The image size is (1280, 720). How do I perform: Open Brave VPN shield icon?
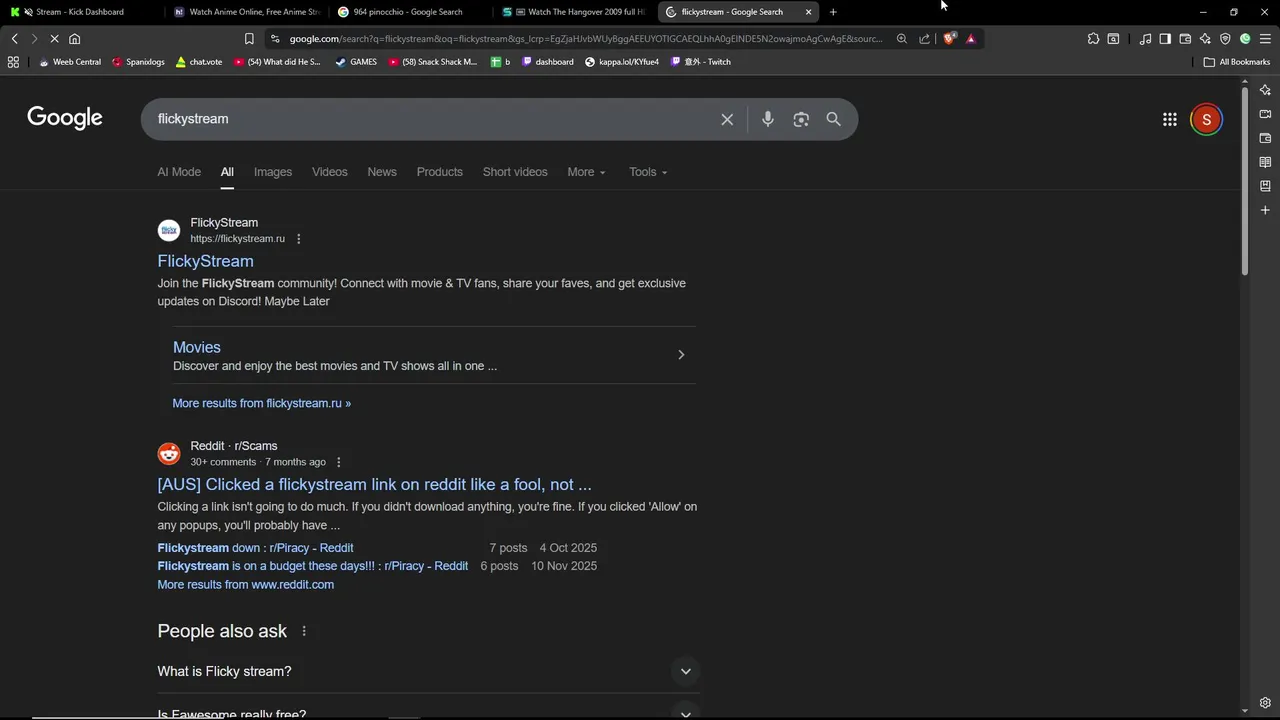1225,39
